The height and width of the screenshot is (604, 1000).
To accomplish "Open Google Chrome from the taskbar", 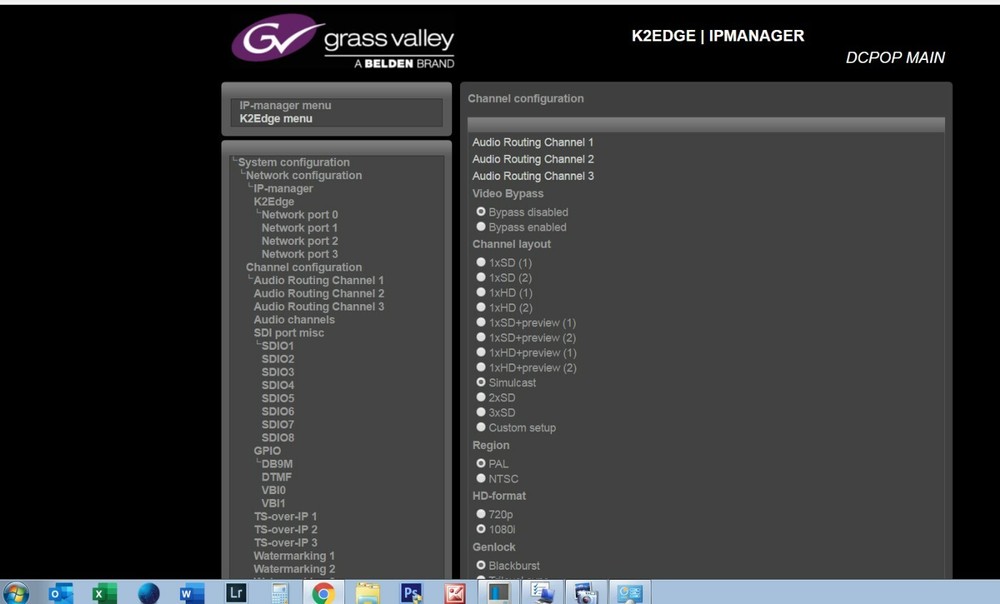I will tap(321, 591).
